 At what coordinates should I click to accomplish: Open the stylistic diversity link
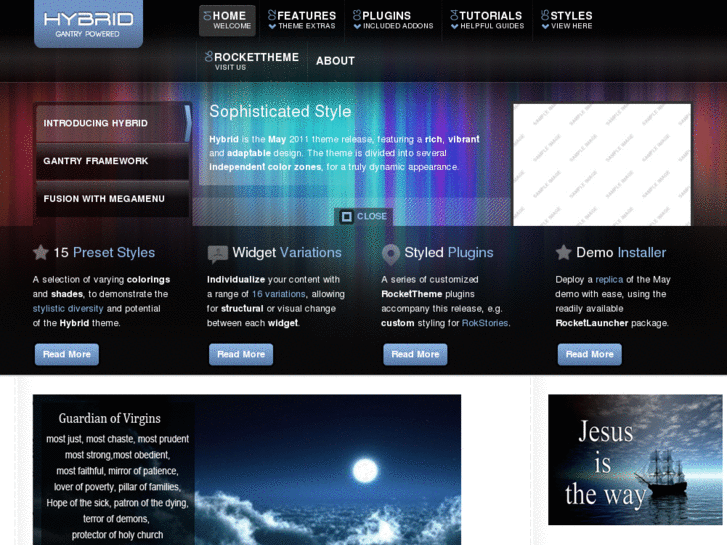[68, 308]
